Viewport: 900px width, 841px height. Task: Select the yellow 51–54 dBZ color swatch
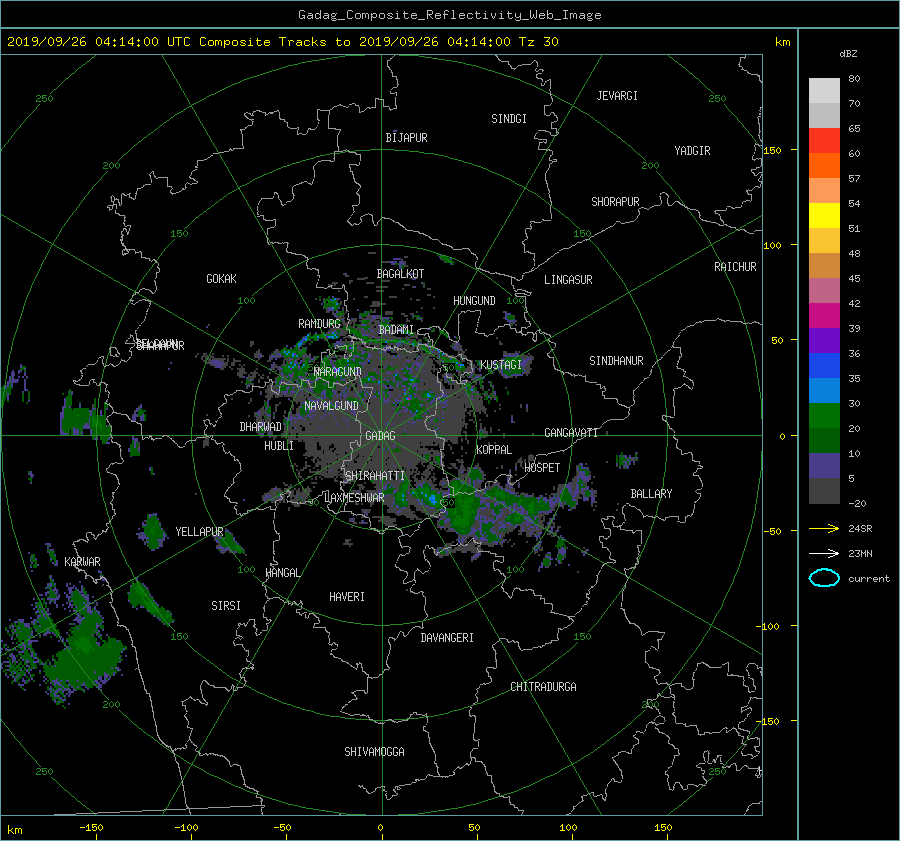click(x=824, y=215)
